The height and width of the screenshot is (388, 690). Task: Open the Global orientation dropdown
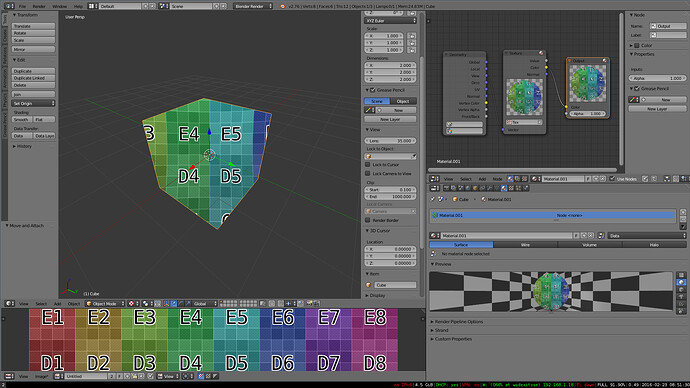click(x=205, y=304)
